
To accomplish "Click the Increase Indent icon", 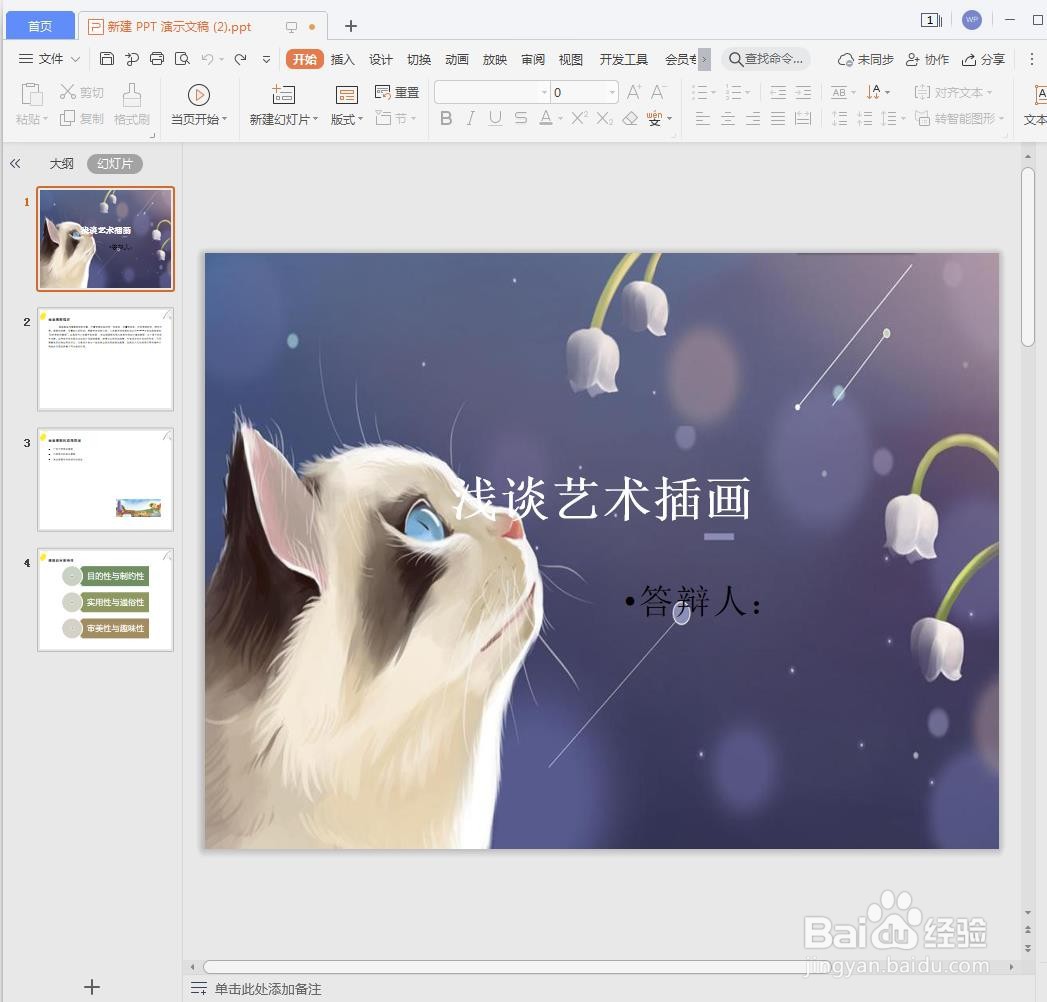I will coord(803,92).
